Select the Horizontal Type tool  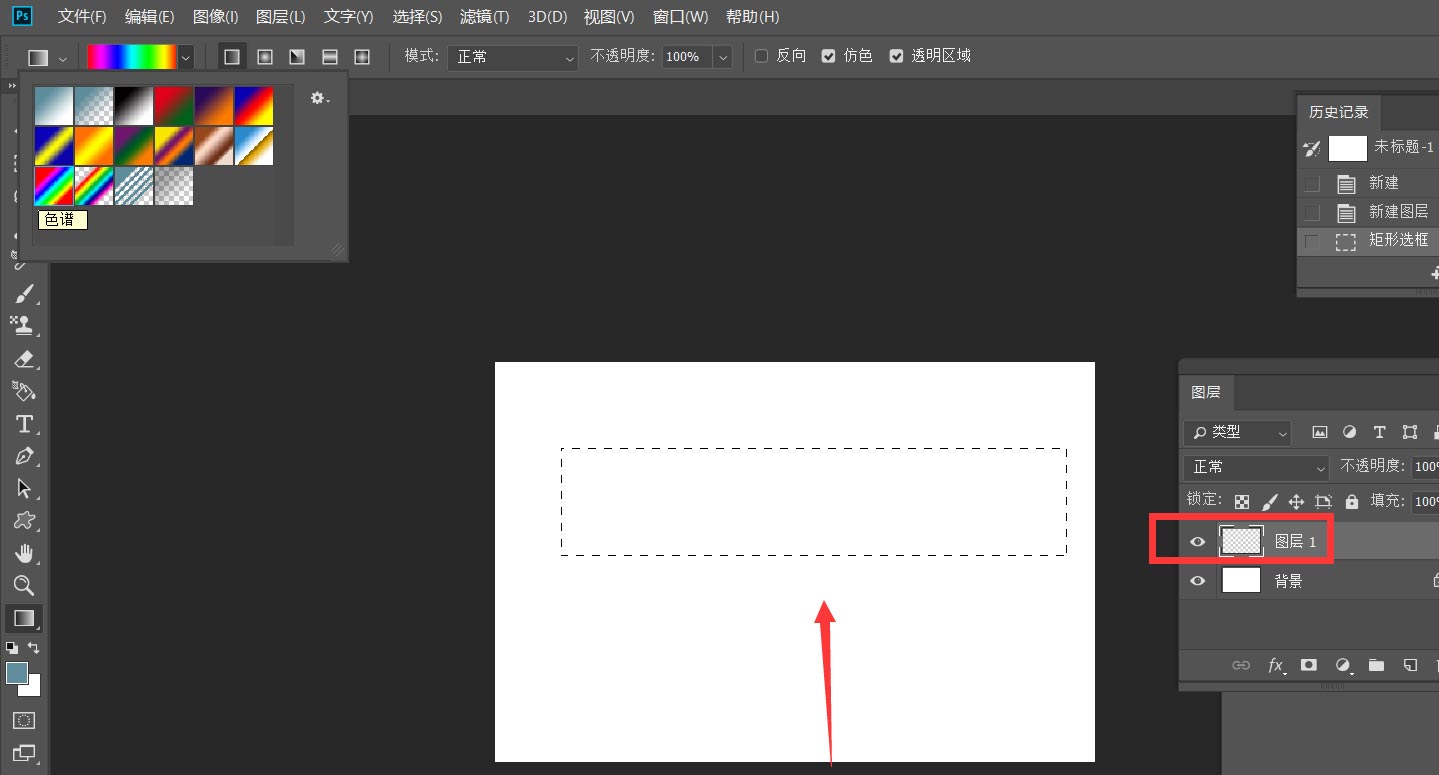(x=25, y=424)
